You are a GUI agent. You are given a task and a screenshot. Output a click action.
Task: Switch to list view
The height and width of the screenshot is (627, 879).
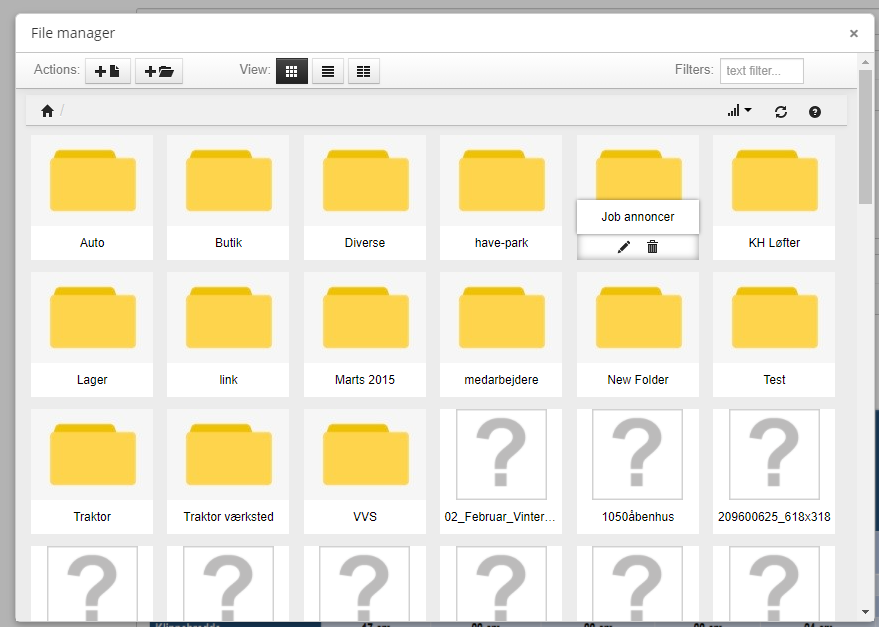click(x=328, y=71)
